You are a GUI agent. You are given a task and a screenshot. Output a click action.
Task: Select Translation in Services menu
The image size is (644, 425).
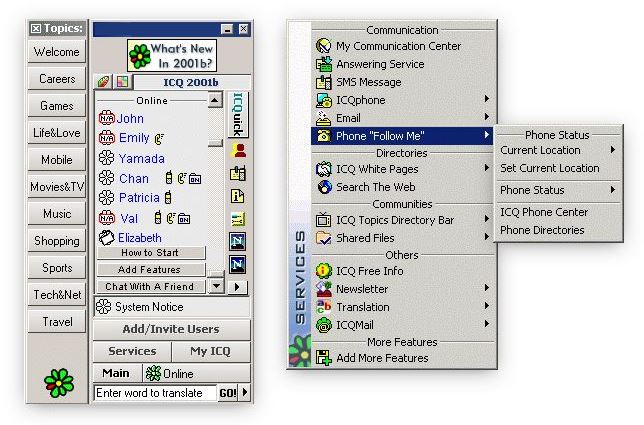(402, 307)
